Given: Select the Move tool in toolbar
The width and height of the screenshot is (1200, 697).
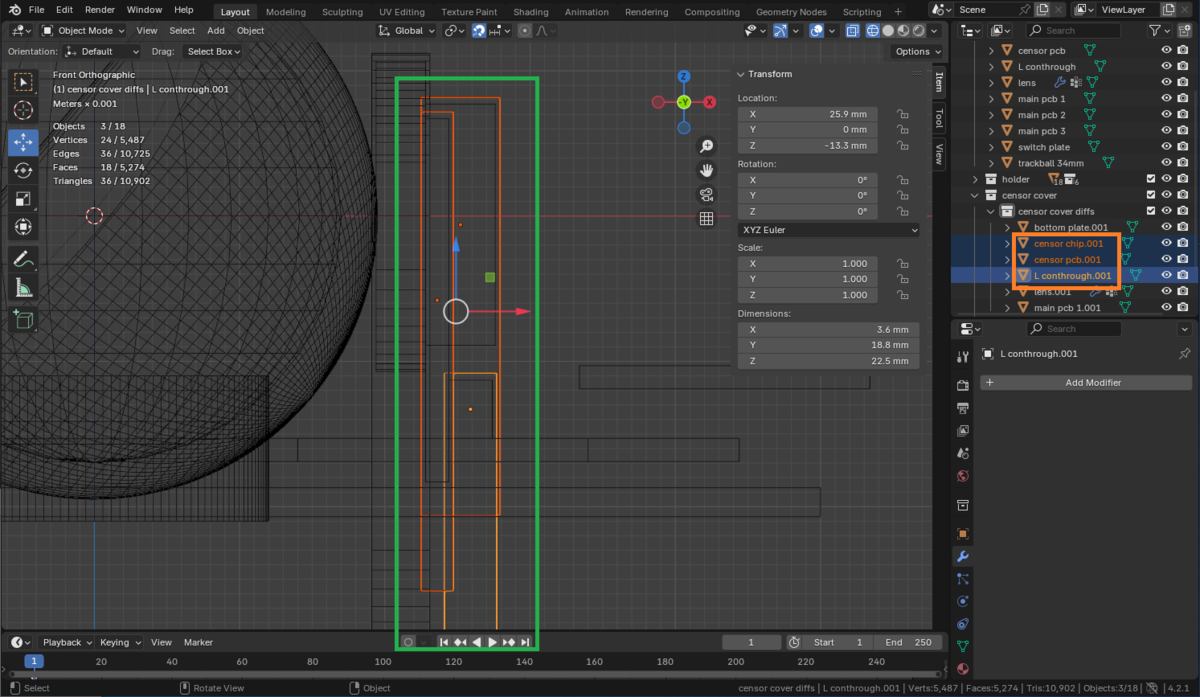Looking at the screenshot, I should tap(23, 142).
